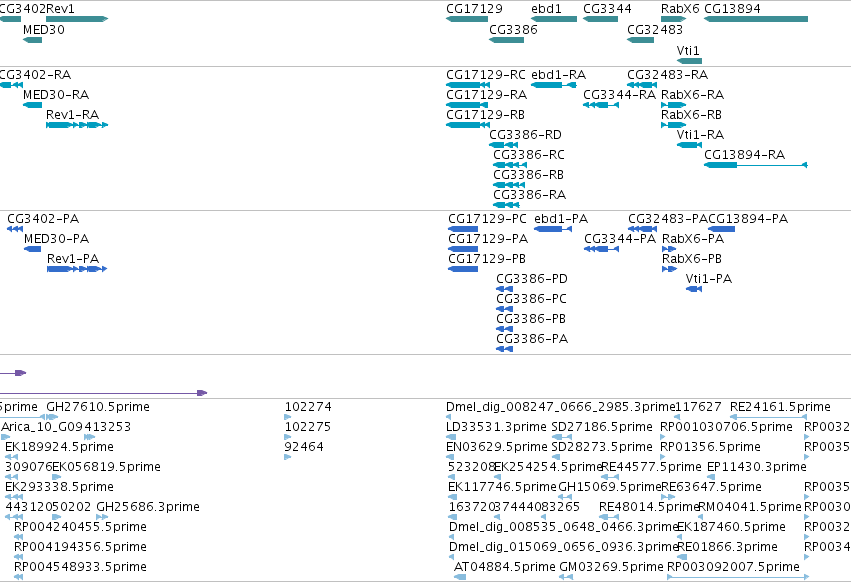Click the EK189924.5prime EST label

pos(59,447)
